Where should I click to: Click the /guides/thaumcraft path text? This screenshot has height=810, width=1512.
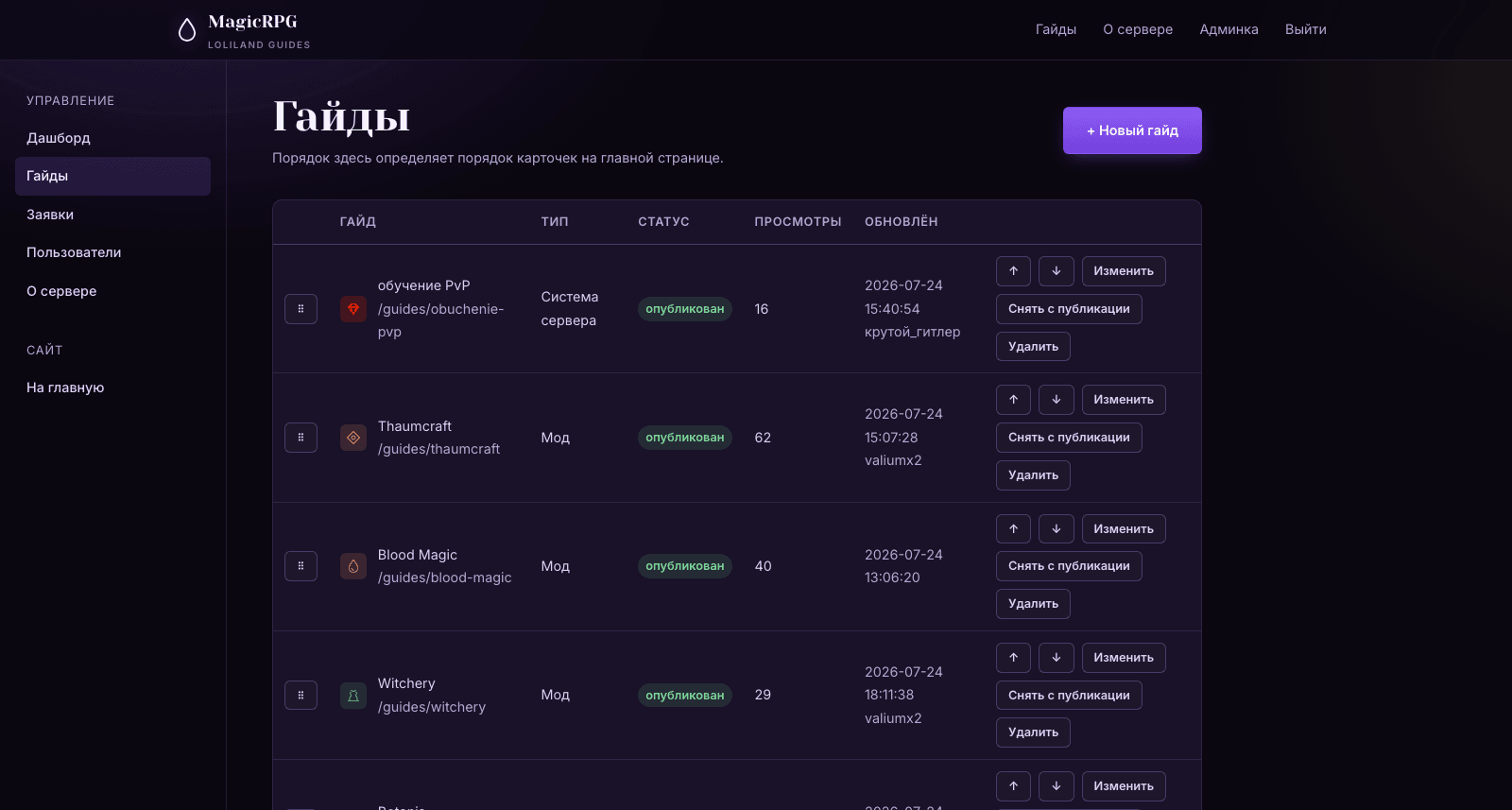[x=438, y=449]
